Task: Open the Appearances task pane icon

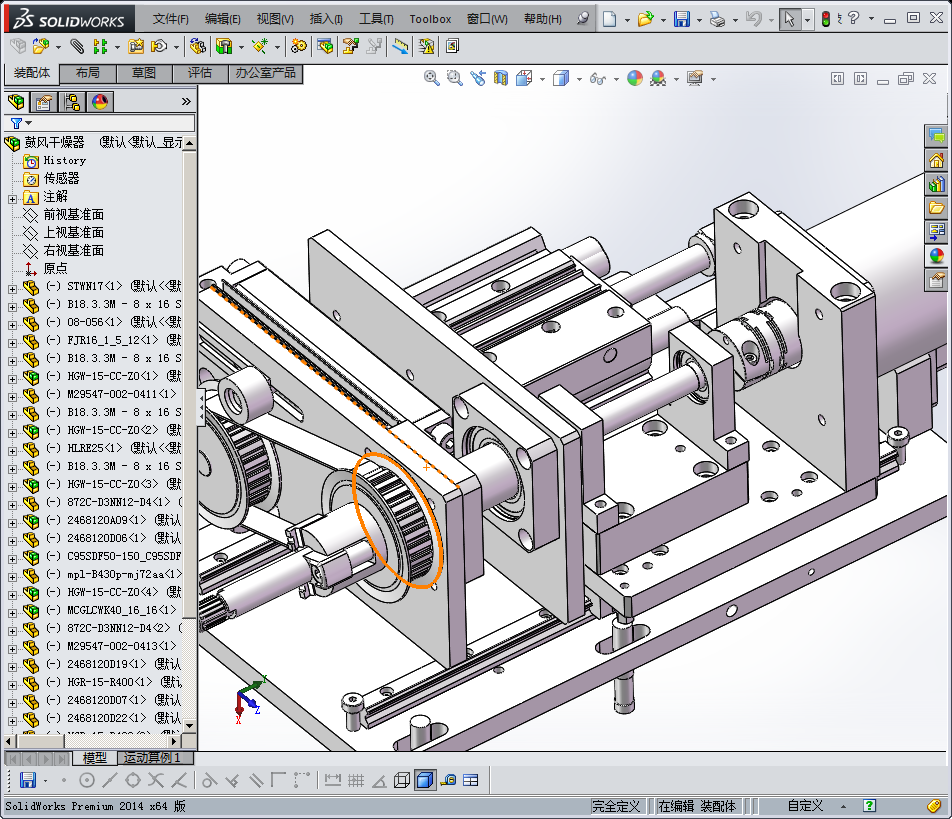Action: [937, 256]
